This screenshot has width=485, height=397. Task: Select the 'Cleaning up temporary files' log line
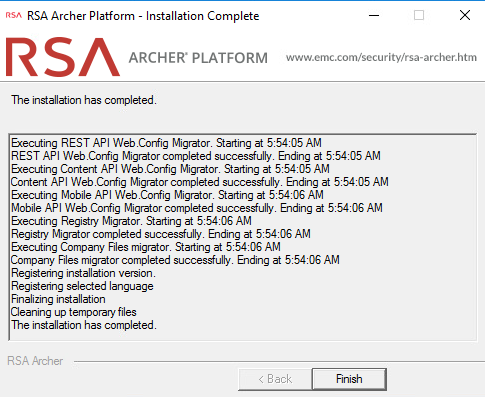click(x=74, y=312)
